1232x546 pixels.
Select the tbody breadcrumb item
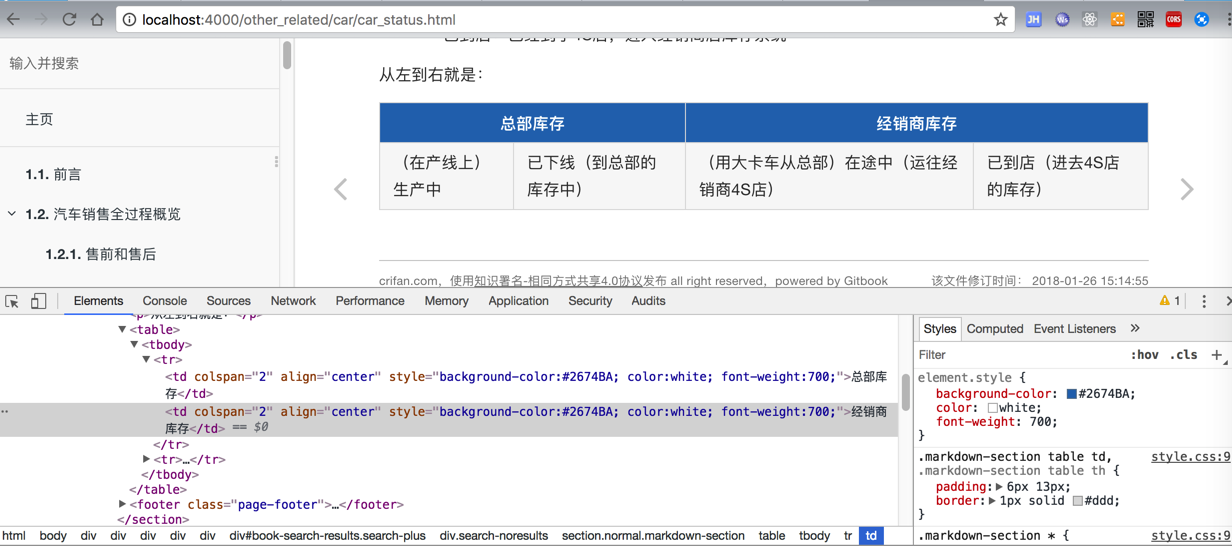[x=814, y=536]
